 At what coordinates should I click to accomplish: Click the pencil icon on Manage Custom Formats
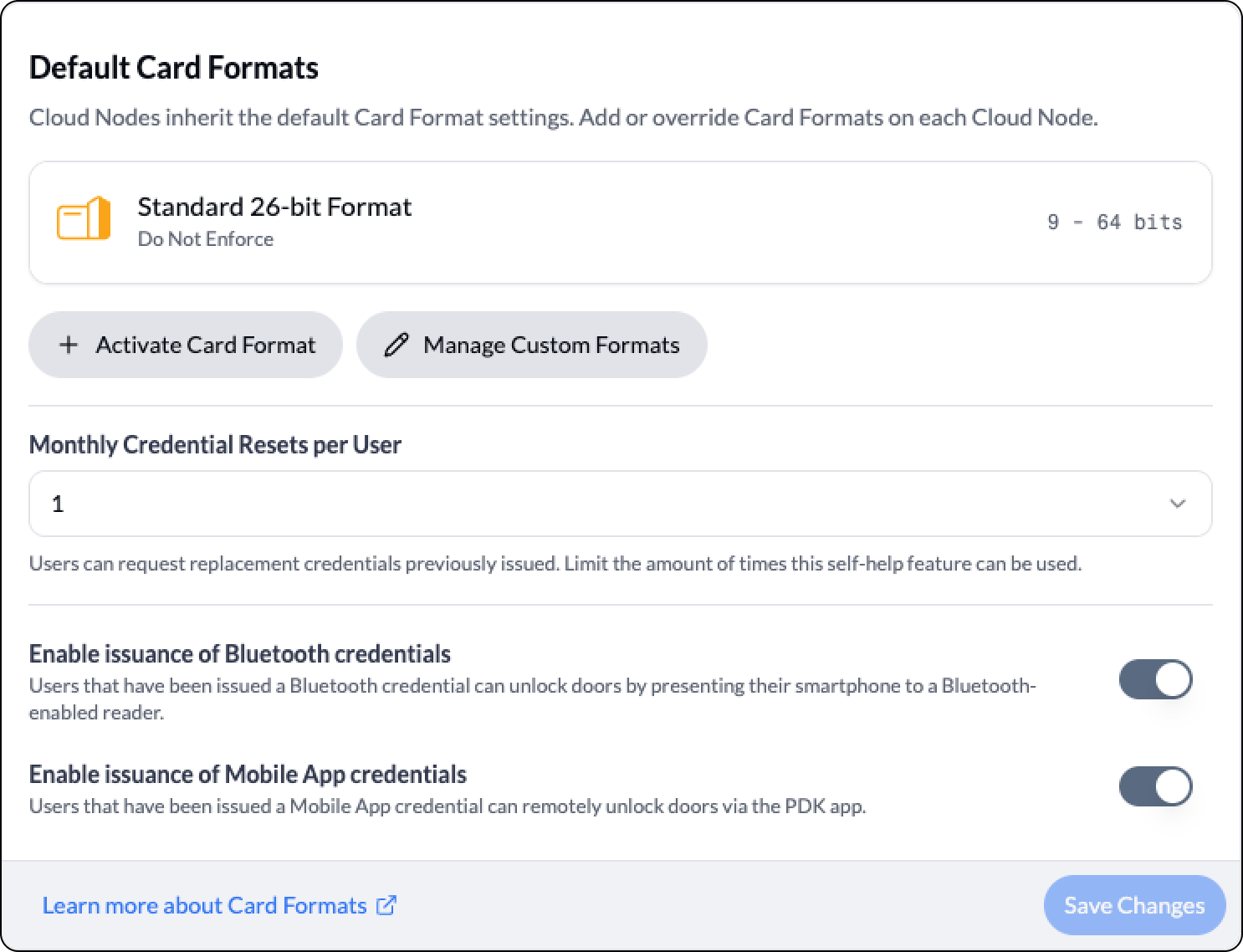(x=396, y=345)
